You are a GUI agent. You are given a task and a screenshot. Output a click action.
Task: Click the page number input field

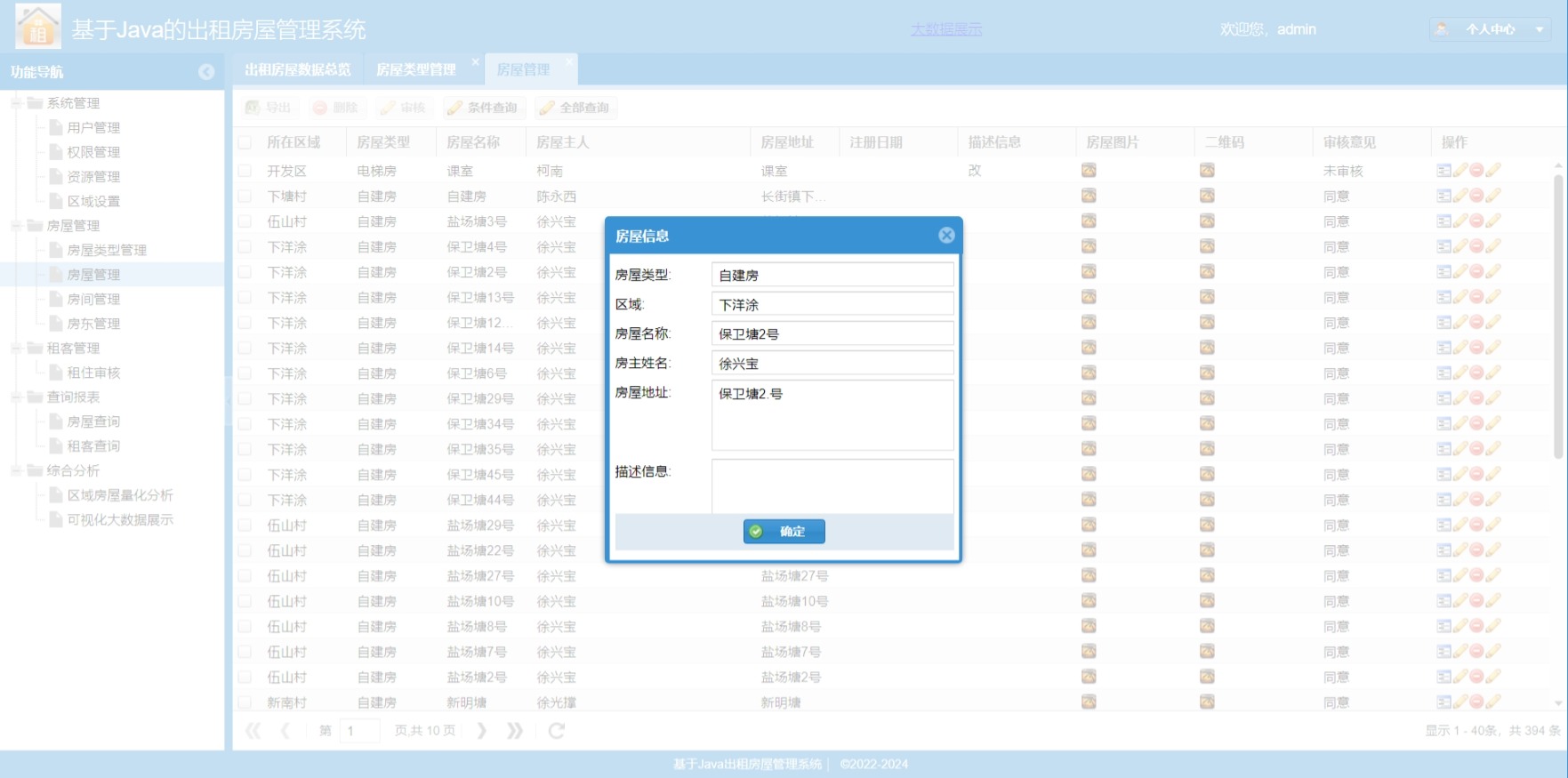(x=360, y=731)
